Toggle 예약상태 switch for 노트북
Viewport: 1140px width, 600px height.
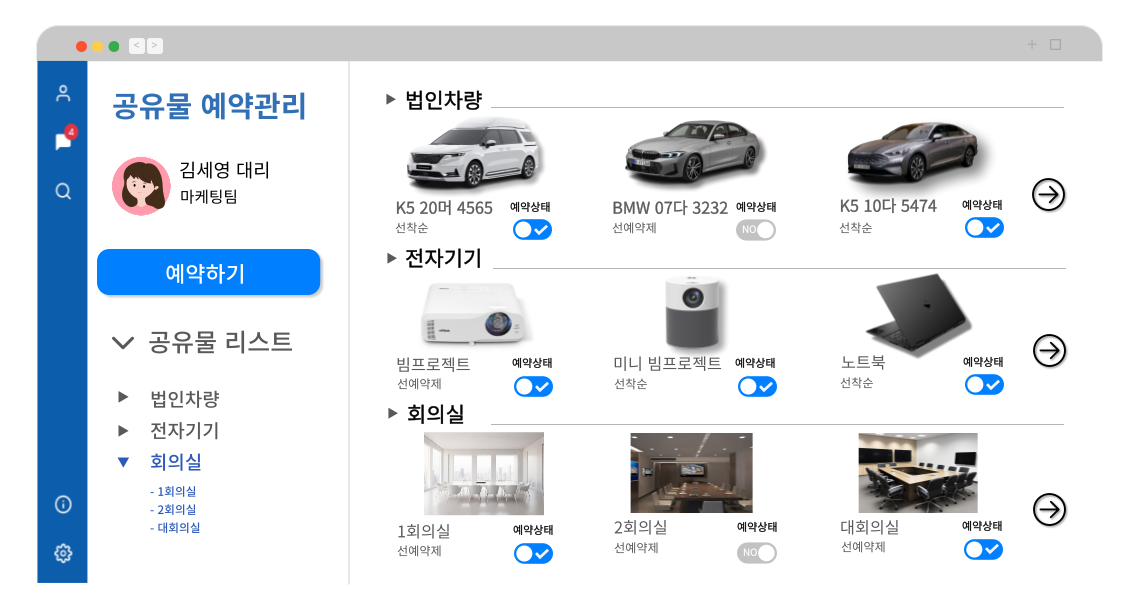(x=984, y=385)
